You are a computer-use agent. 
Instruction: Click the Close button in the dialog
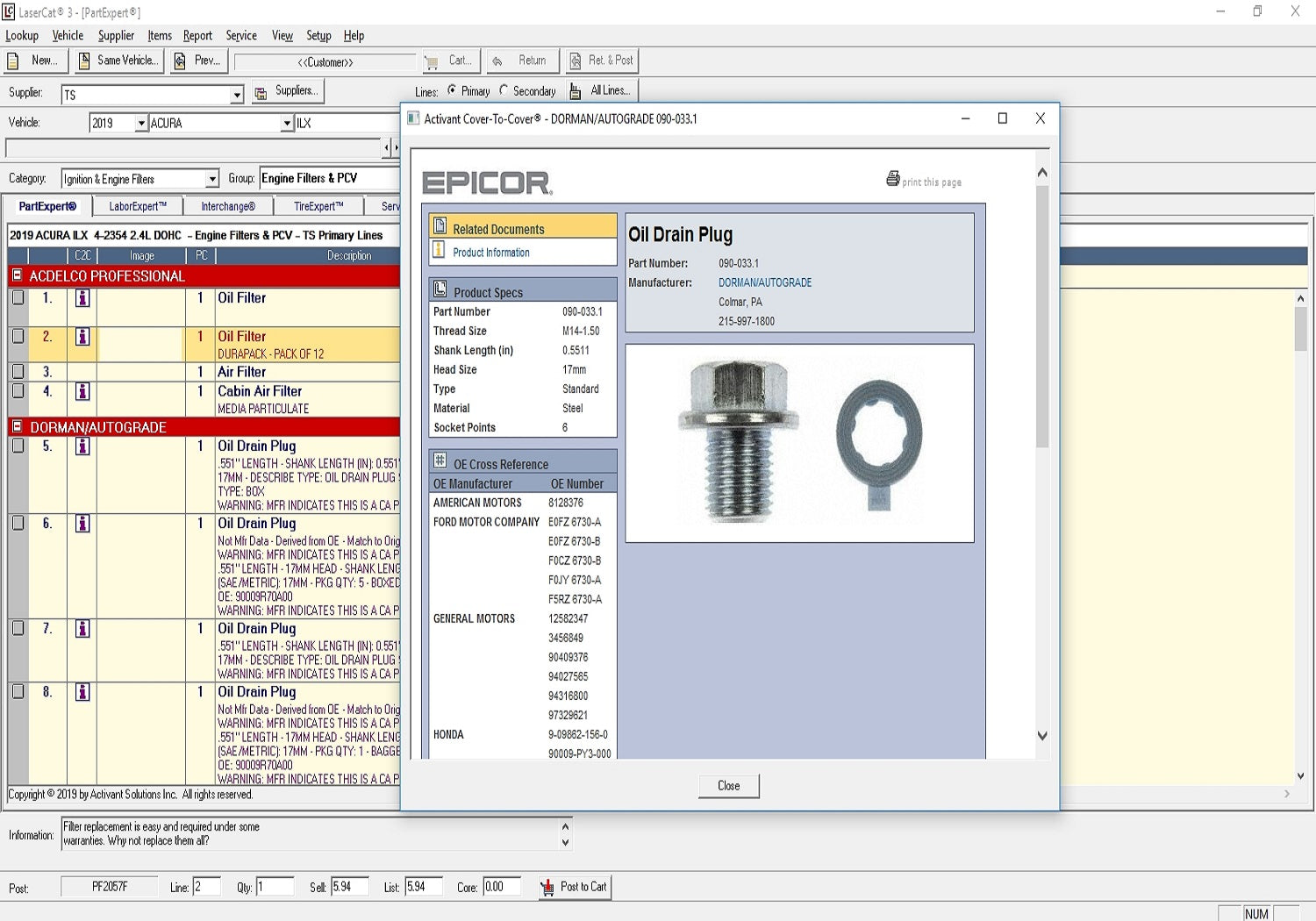(x=728, y=786)
